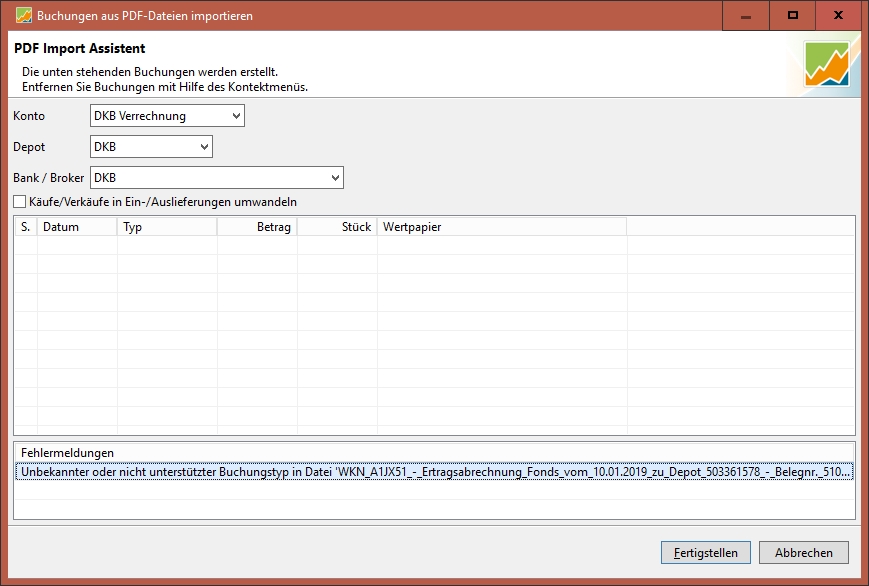Viewport: 869px width, 586px height.
Task: Click the first empty row in bookings table
Action: pyautogui.click(x=434, y=246)
